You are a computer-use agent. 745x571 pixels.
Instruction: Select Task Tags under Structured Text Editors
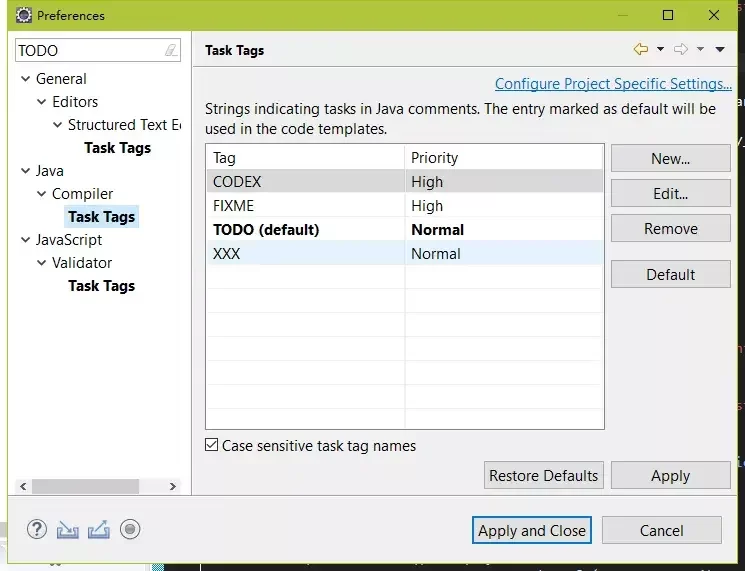117,148
